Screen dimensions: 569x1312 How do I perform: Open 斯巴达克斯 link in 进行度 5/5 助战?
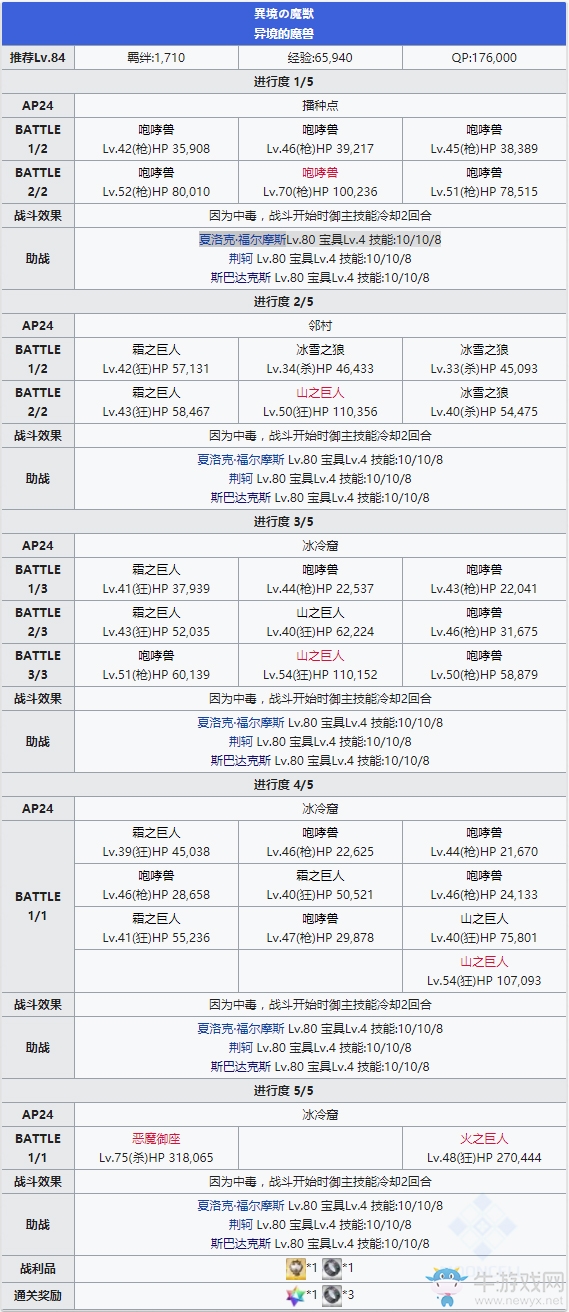point(241,1243)
